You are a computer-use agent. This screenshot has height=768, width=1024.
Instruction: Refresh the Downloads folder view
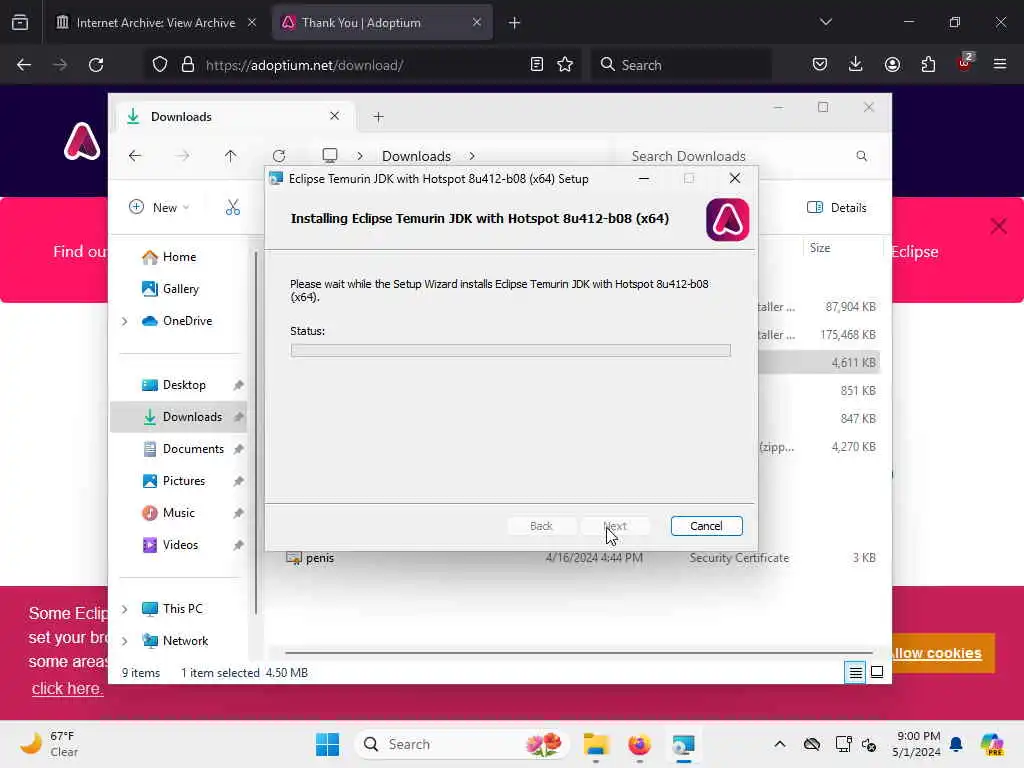point(279,155)
